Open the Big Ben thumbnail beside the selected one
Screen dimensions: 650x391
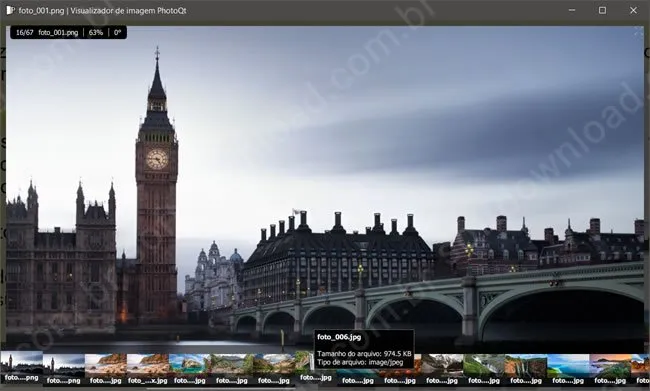pos(64,369)
